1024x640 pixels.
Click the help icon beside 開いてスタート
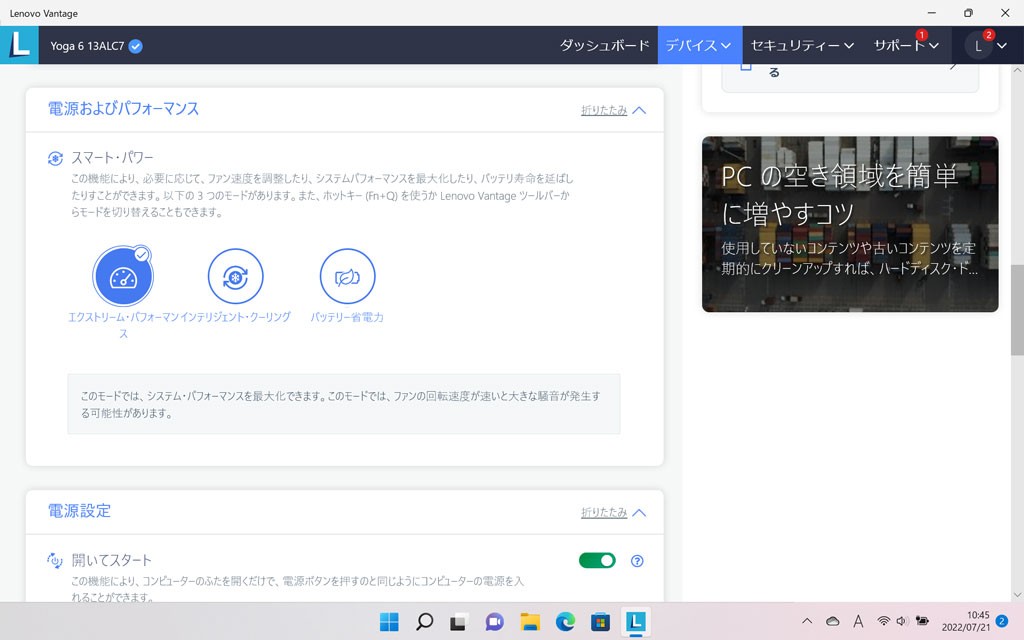click(637, 561)
